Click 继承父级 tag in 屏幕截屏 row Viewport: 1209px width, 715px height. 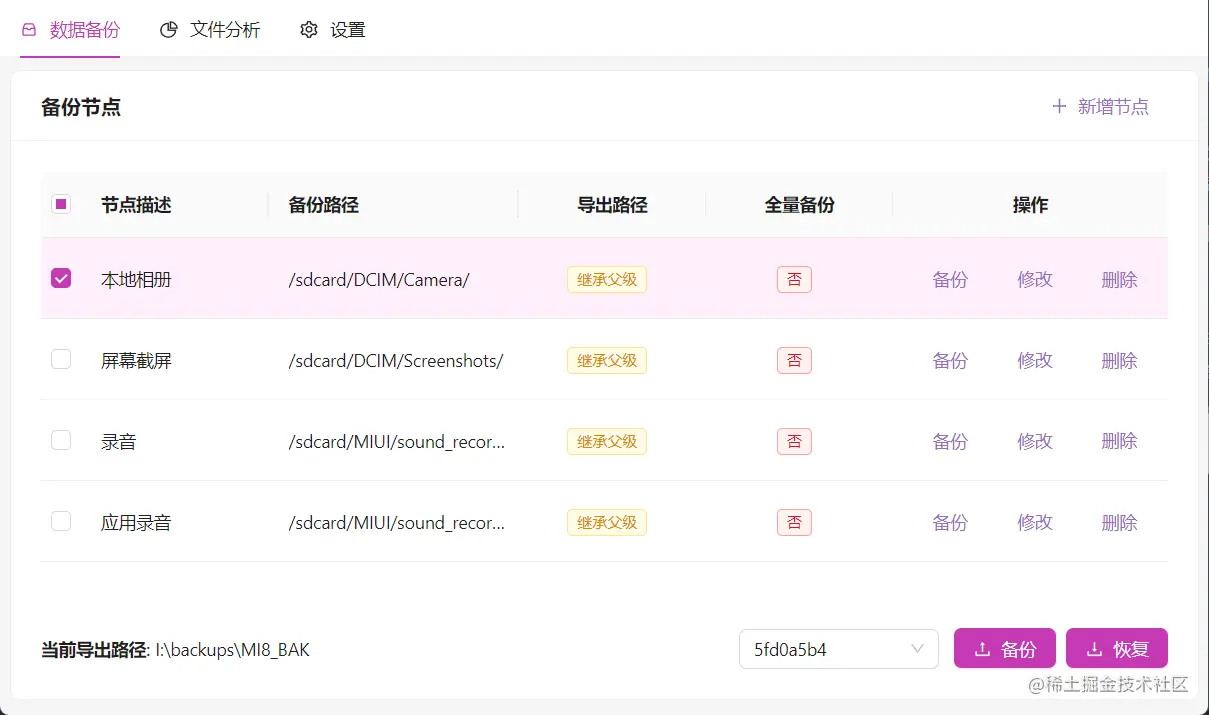(607, 360)
